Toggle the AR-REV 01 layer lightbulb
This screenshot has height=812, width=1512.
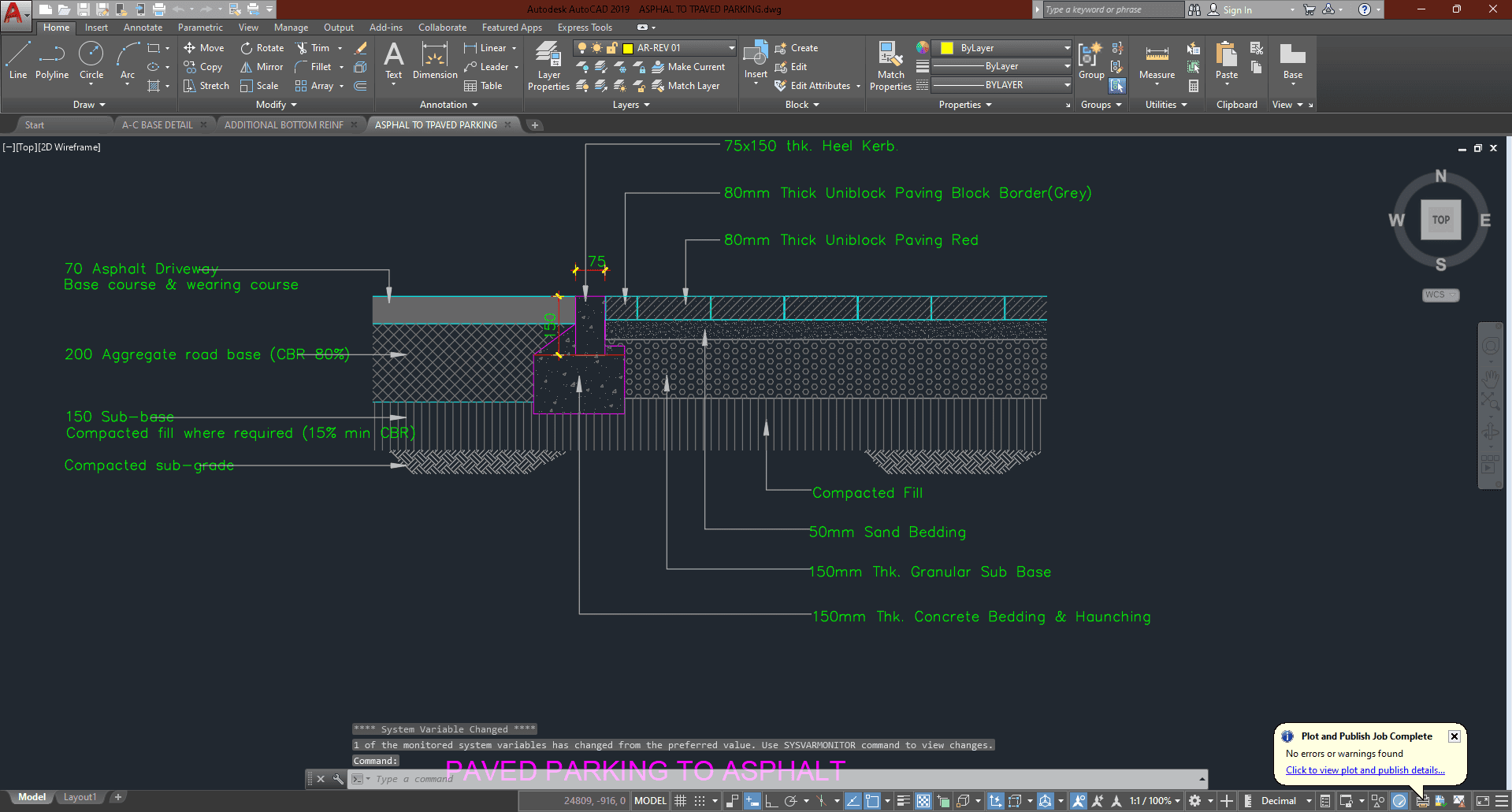click(x=582, y=48)
